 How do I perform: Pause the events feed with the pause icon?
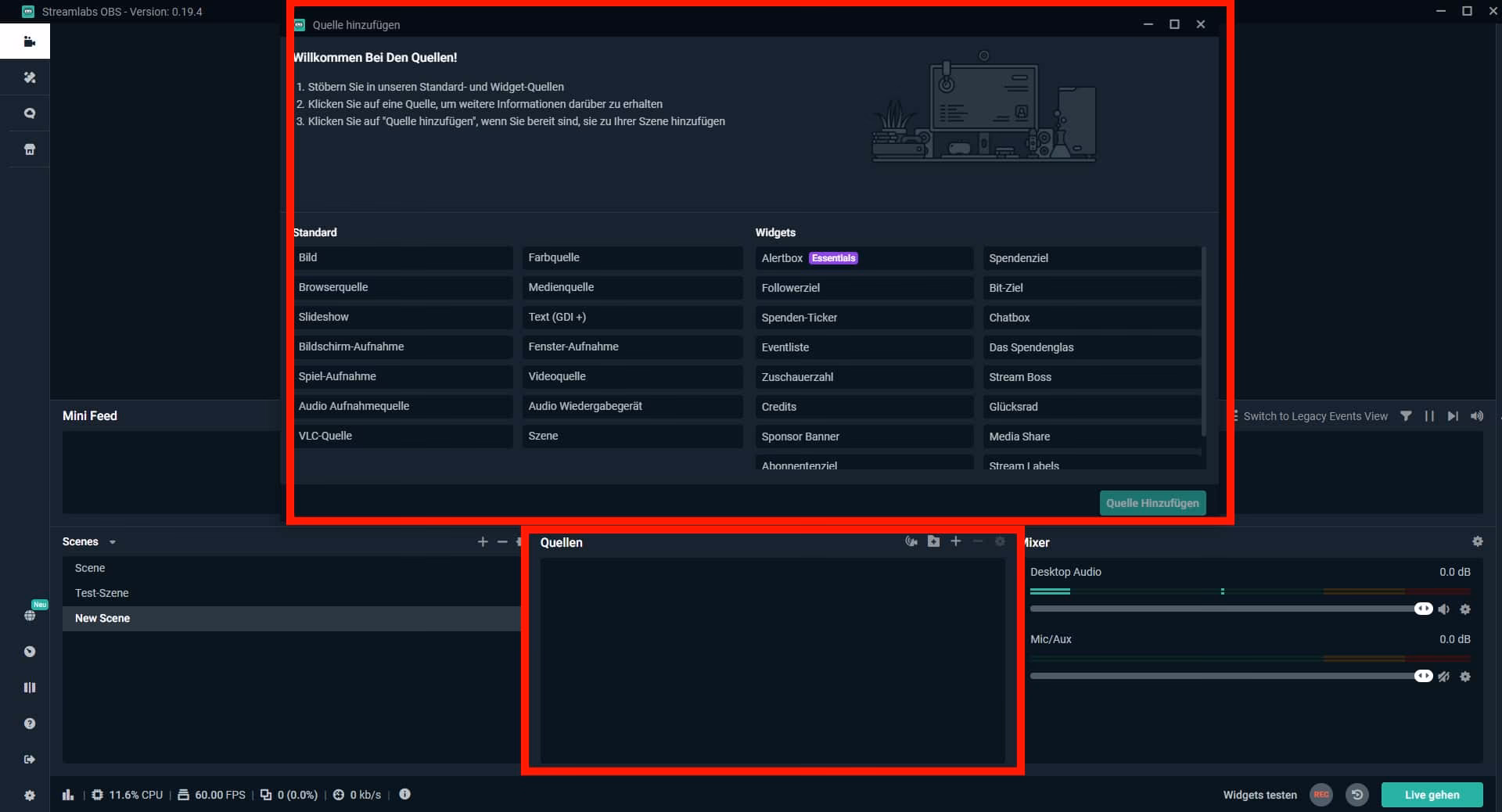1430,416
